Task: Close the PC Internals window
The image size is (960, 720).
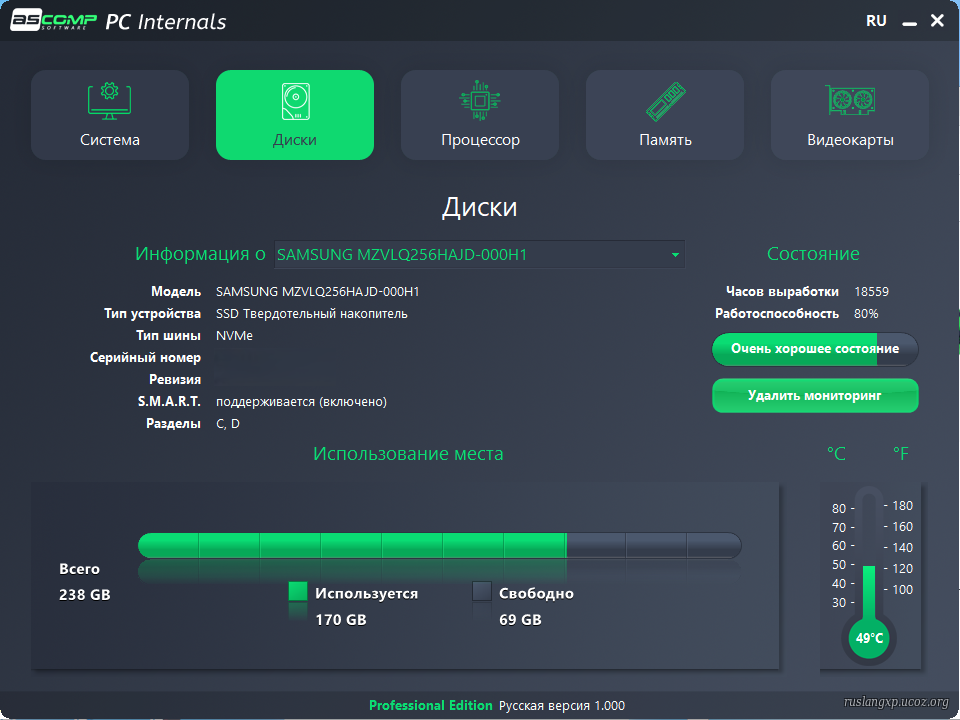Action: pos(937,21)
